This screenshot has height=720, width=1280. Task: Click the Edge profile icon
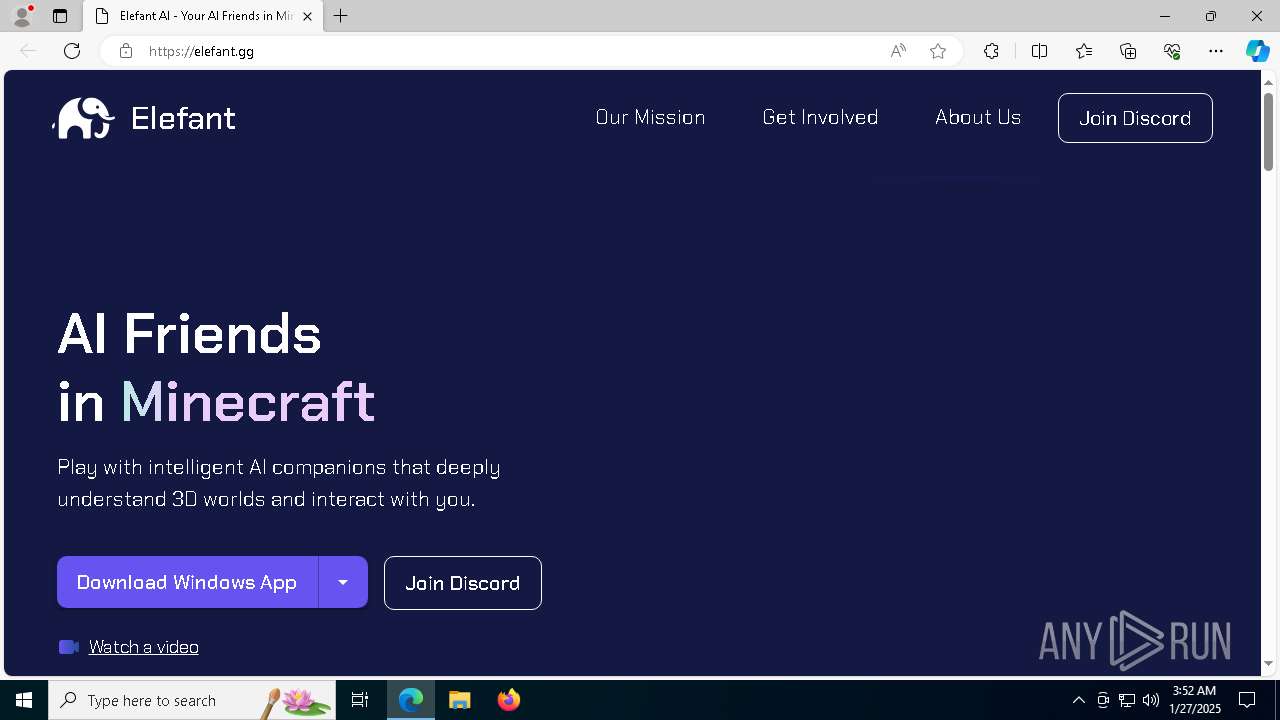pyautogui.click(x=22, y=16)
